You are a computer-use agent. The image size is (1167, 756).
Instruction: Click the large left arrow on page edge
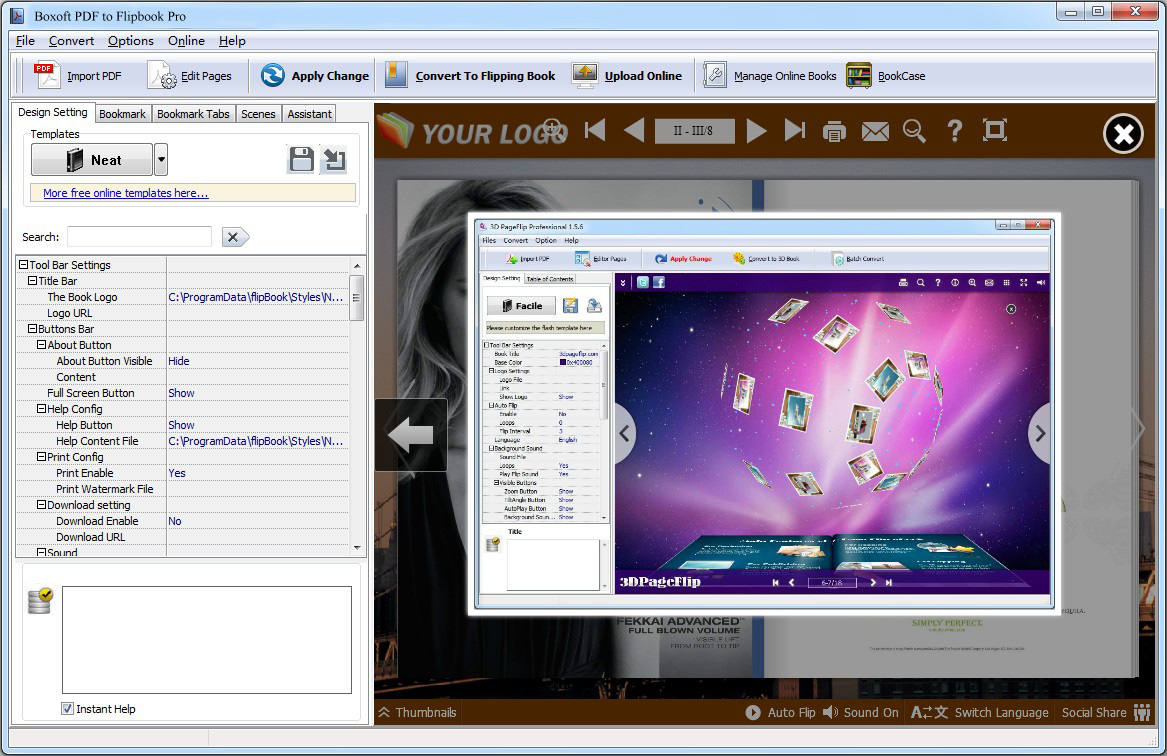coord(411,435)
